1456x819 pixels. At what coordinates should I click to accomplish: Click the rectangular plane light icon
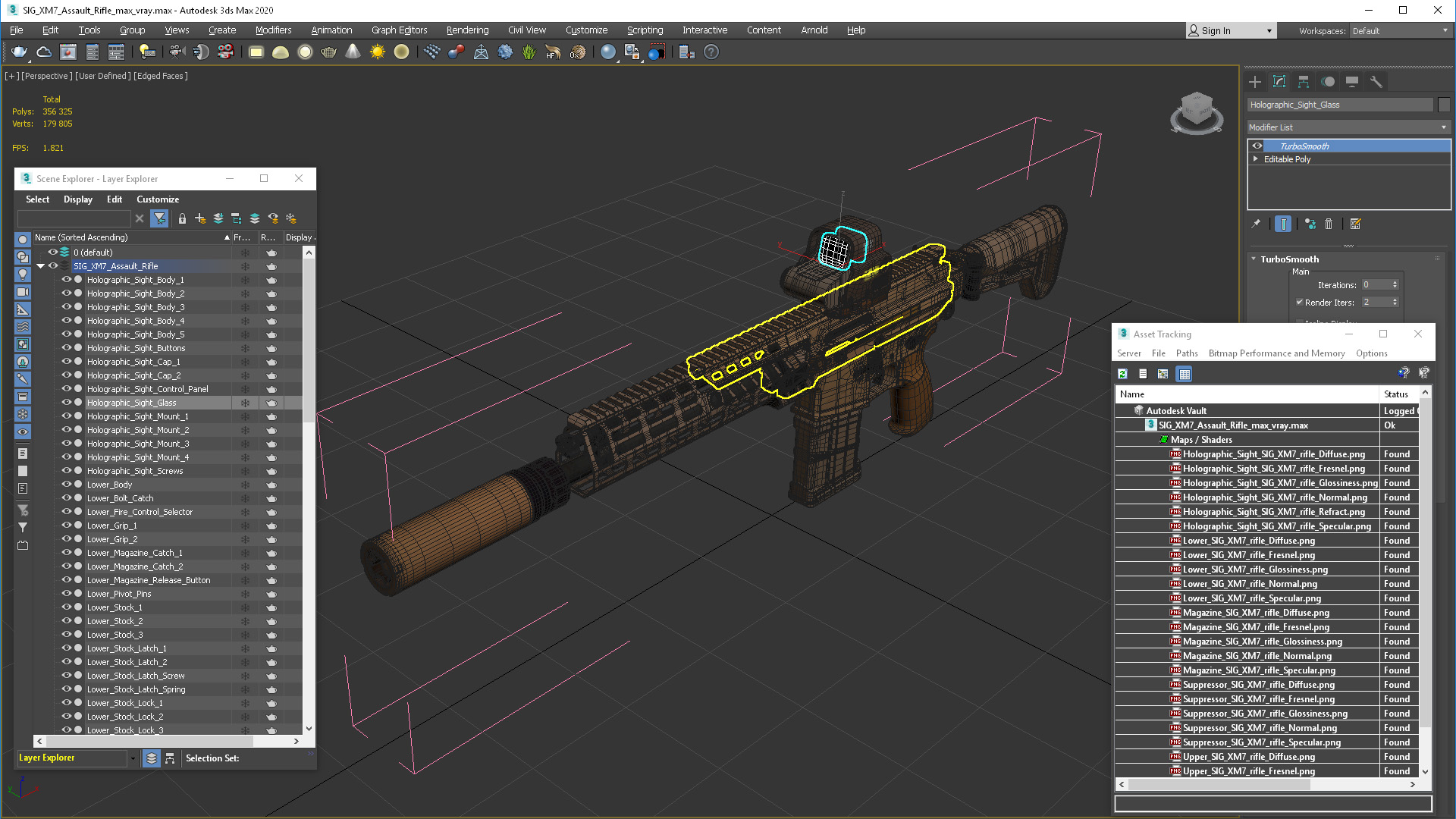click(256, 52)
